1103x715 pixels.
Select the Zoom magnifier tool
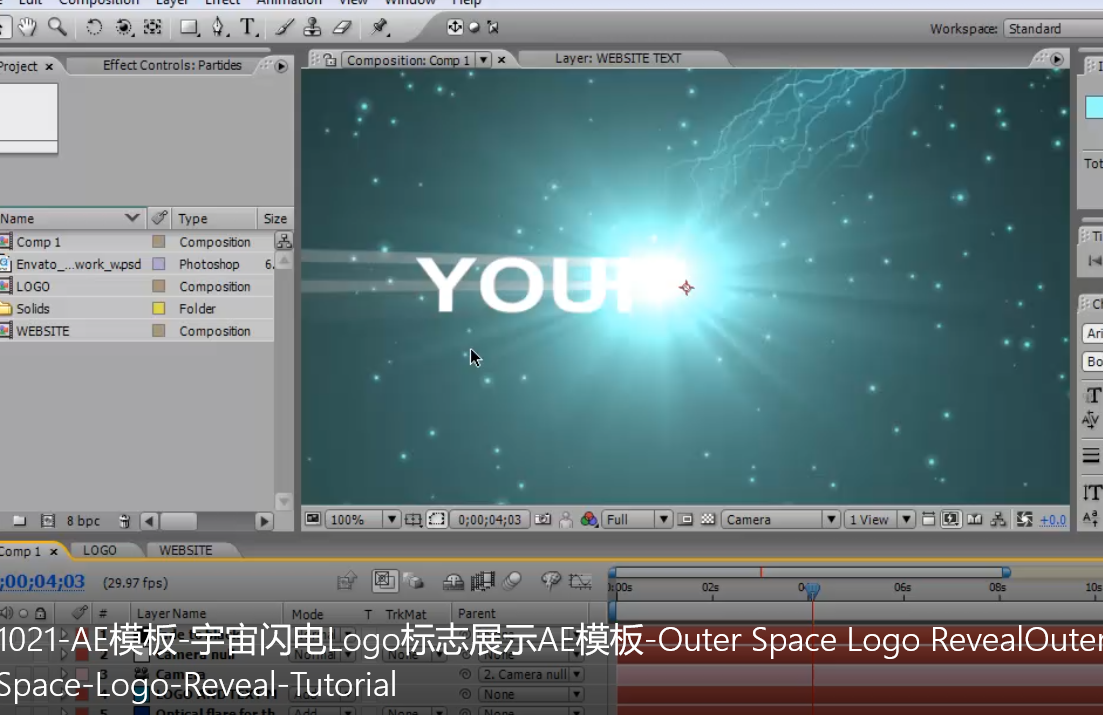[x=57, y=27]
